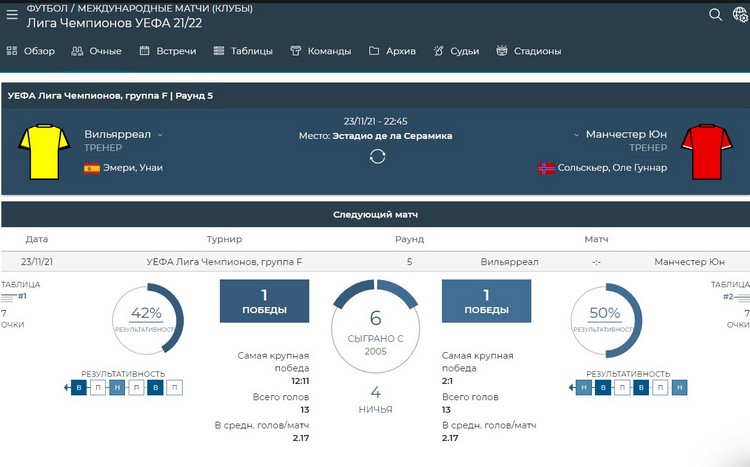Open the Команды tab
750x467 pixels.
[320, 51]
